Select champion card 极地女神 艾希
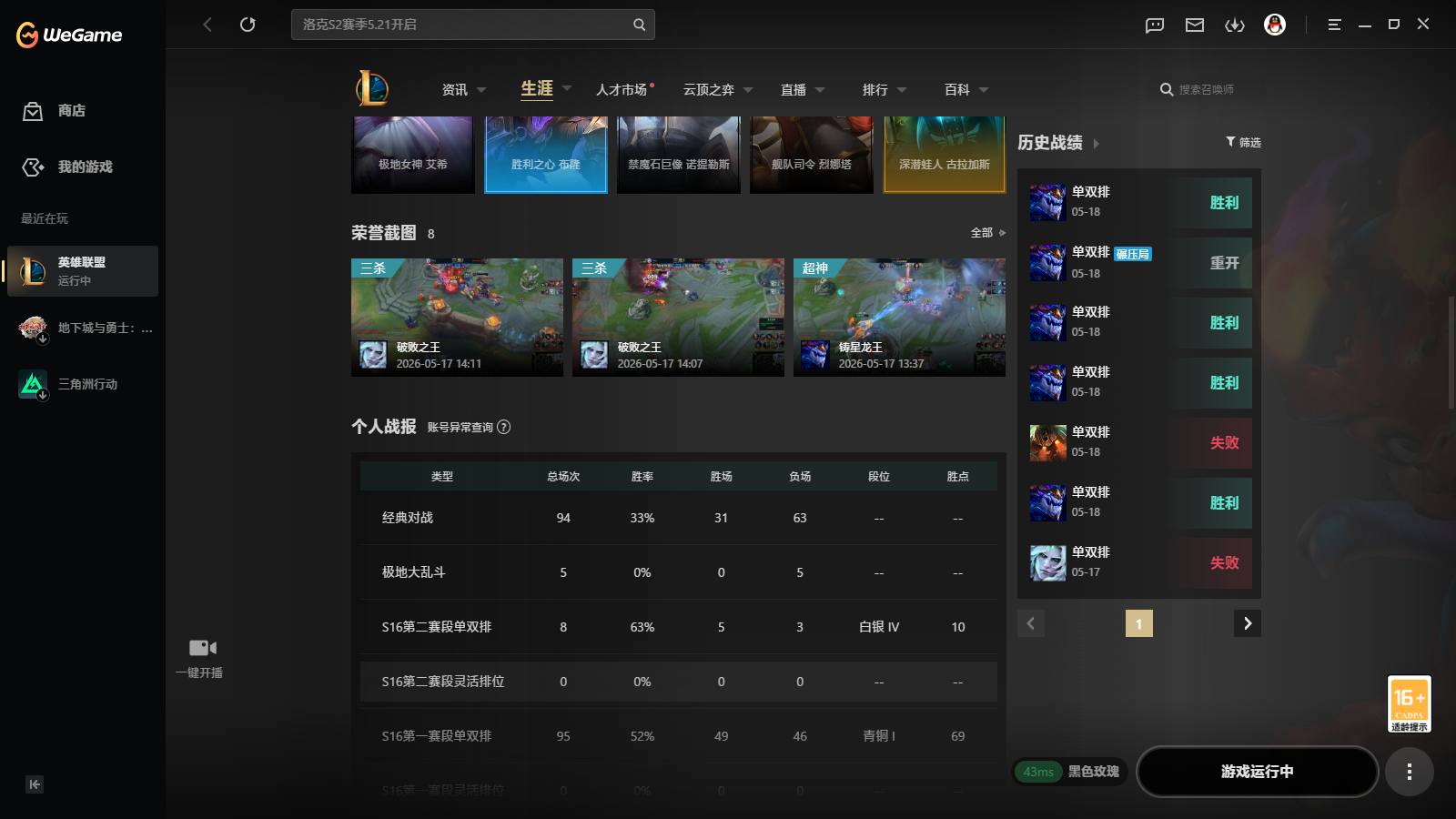1456x819 pixels. click(413, 155)
